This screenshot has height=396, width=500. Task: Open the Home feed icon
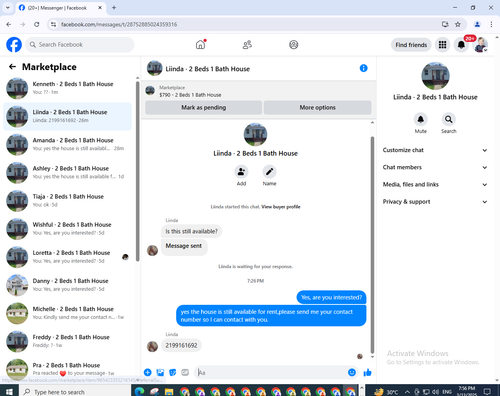[x=200, y=44]
